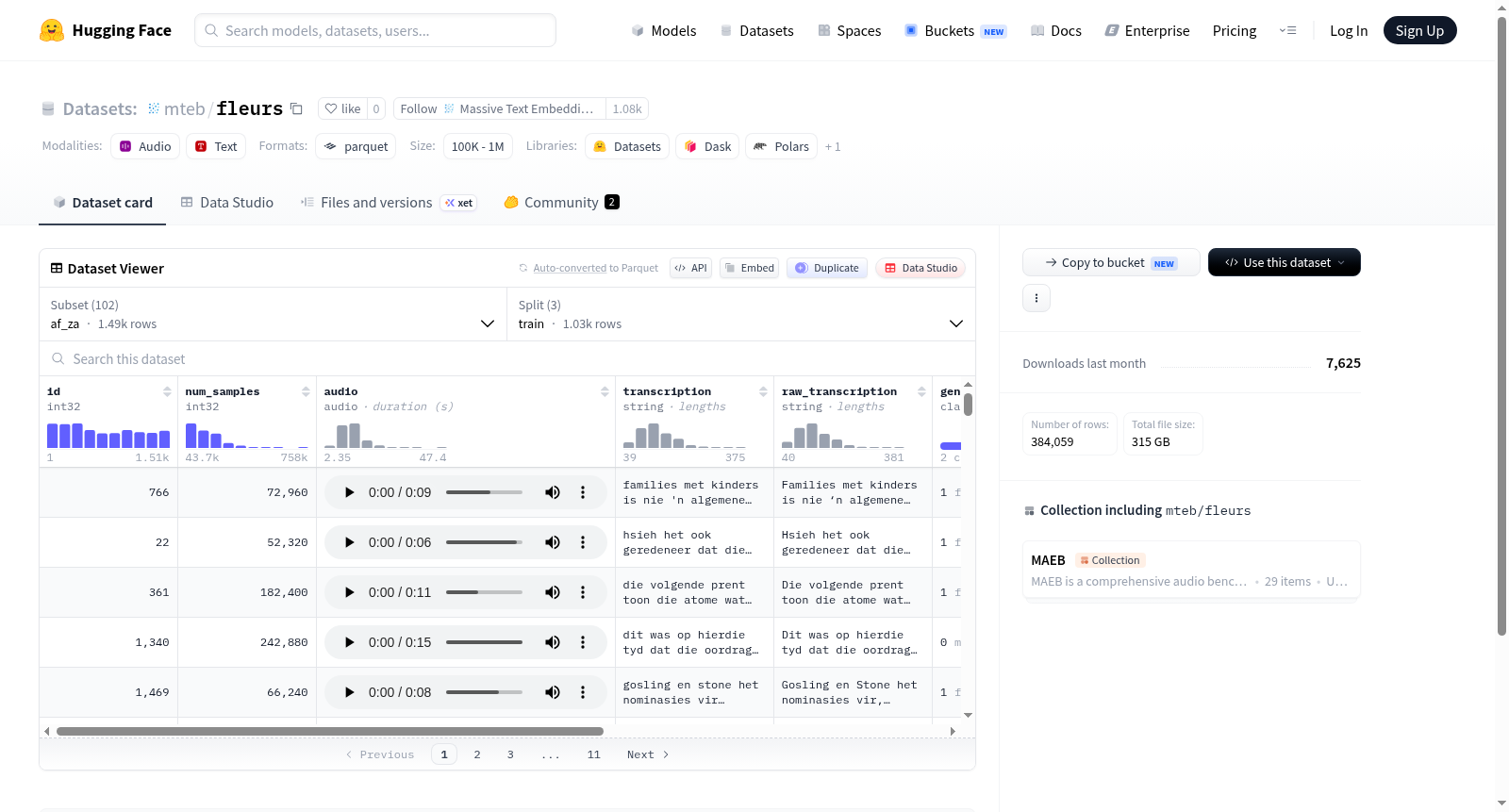This screenshot has width=1509, height=812.
Task: Mute the audio in row 1,340
Action: (x=553, y=642)
